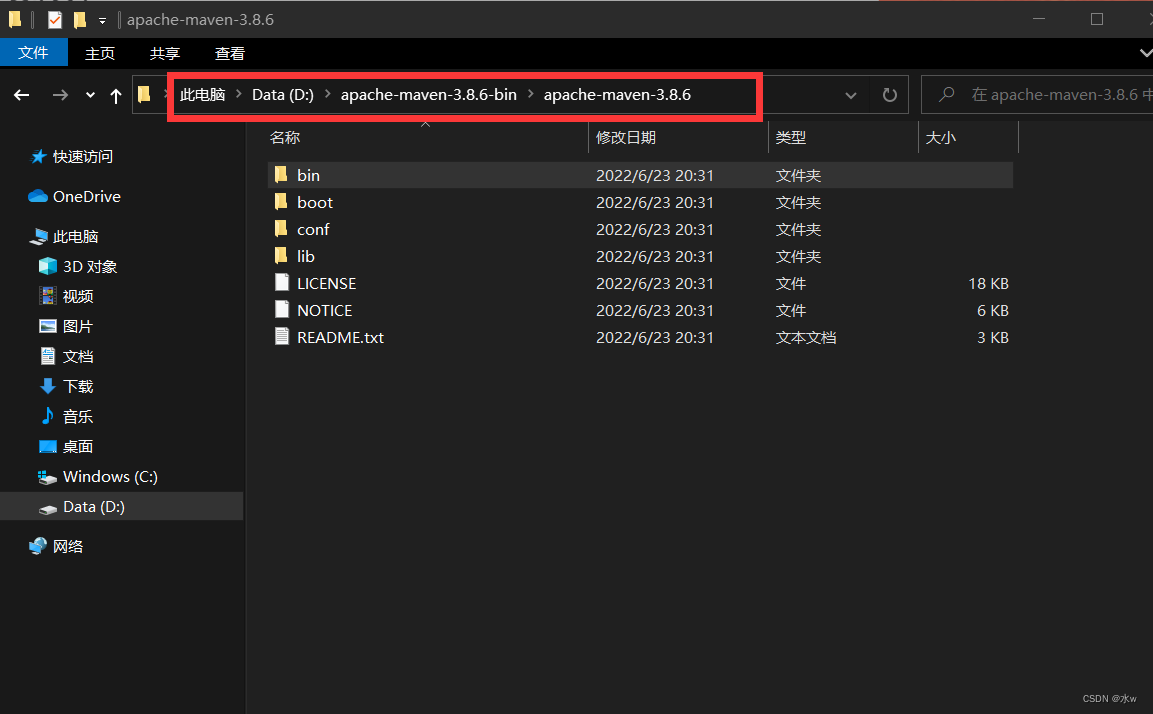Open OneDrive in the navigation pane
The height and width of the screenshot is (714, 1153).
pos(87,196)
